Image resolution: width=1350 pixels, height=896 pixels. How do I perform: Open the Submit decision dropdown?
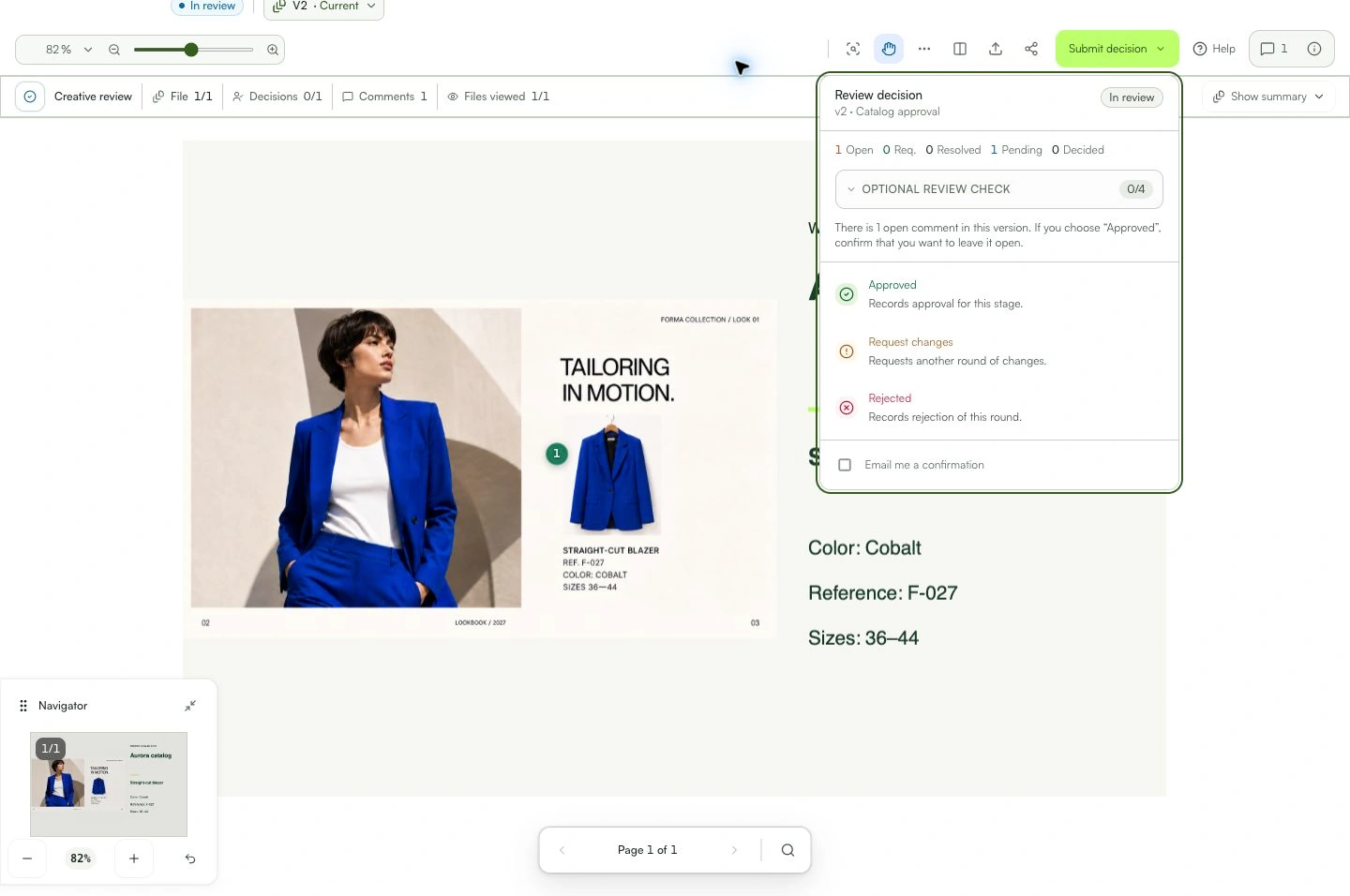(x=1117, y=49)
